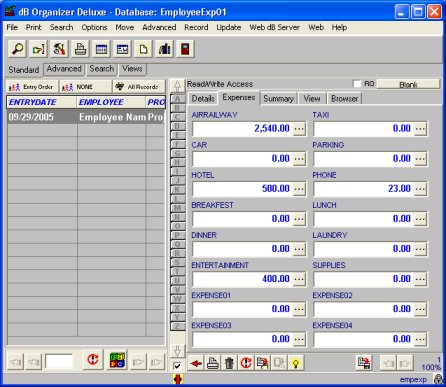Click the record number box below the list
The width and height of the screenshot is (446, 387).
pos(59,362)
